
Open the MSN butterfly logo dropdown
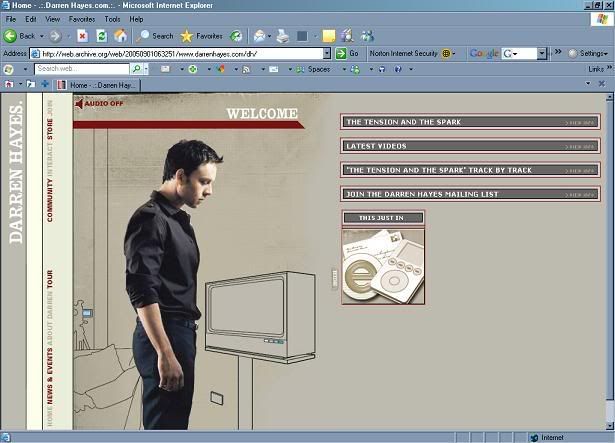(25, 69)
